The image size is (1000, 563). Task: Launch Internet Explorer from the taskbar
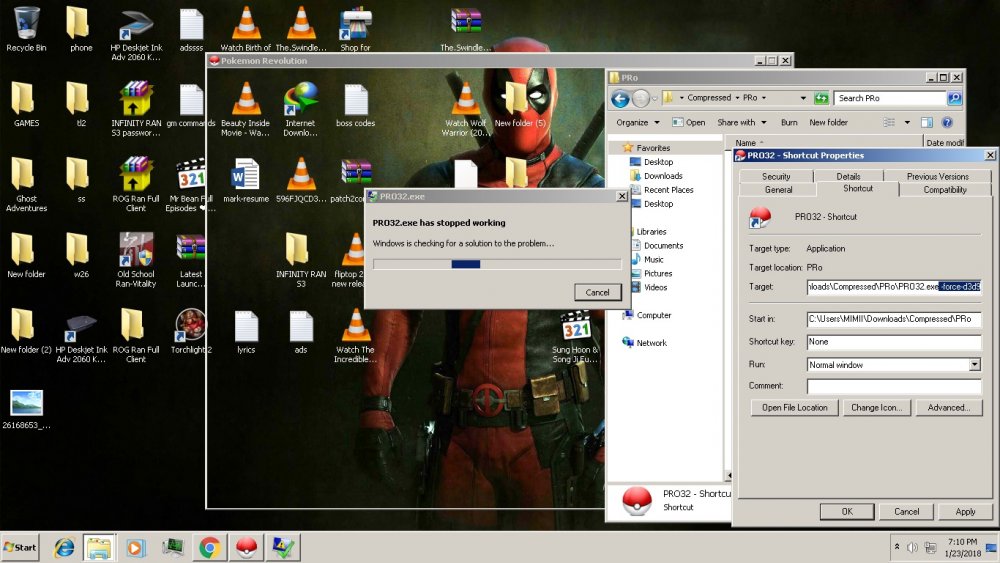[x=64, y=547]
